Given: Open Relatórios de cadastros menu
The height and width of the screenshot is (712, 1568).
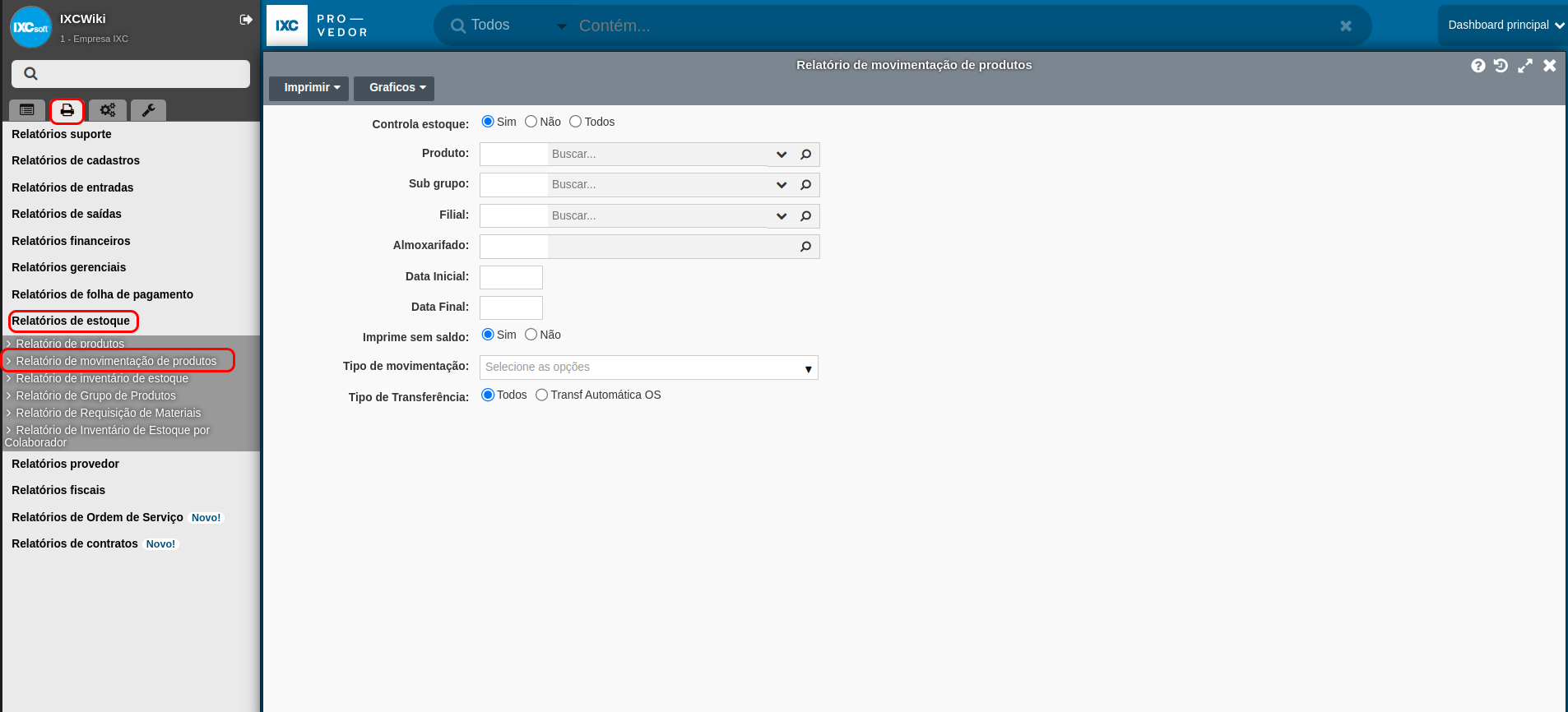Looking at the screenshot, I should pos(76,160).
